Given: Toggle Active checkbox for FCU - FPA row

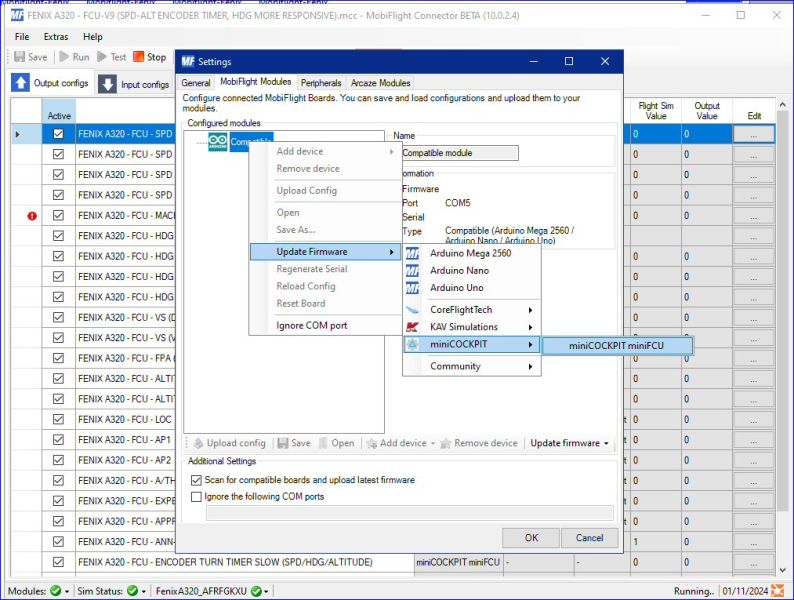Looking at the screenshot, I should coord(58,358).
